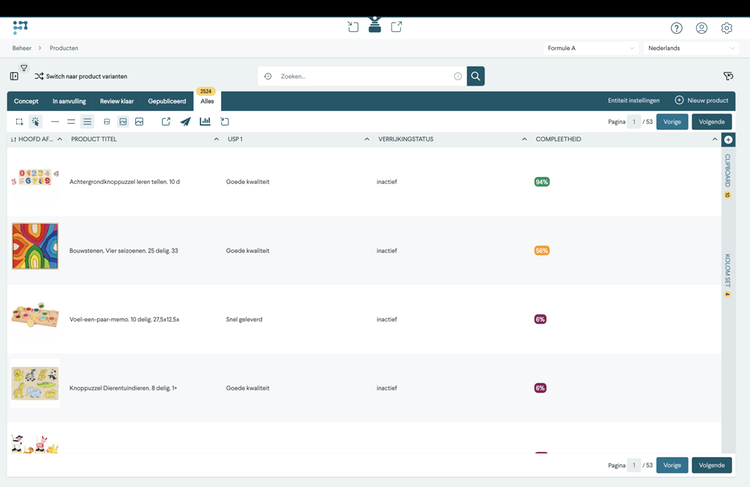Viewport: 750px width, 487px height.
Task: Click the bottom Volgende button
Action: [x=712, y=465]
